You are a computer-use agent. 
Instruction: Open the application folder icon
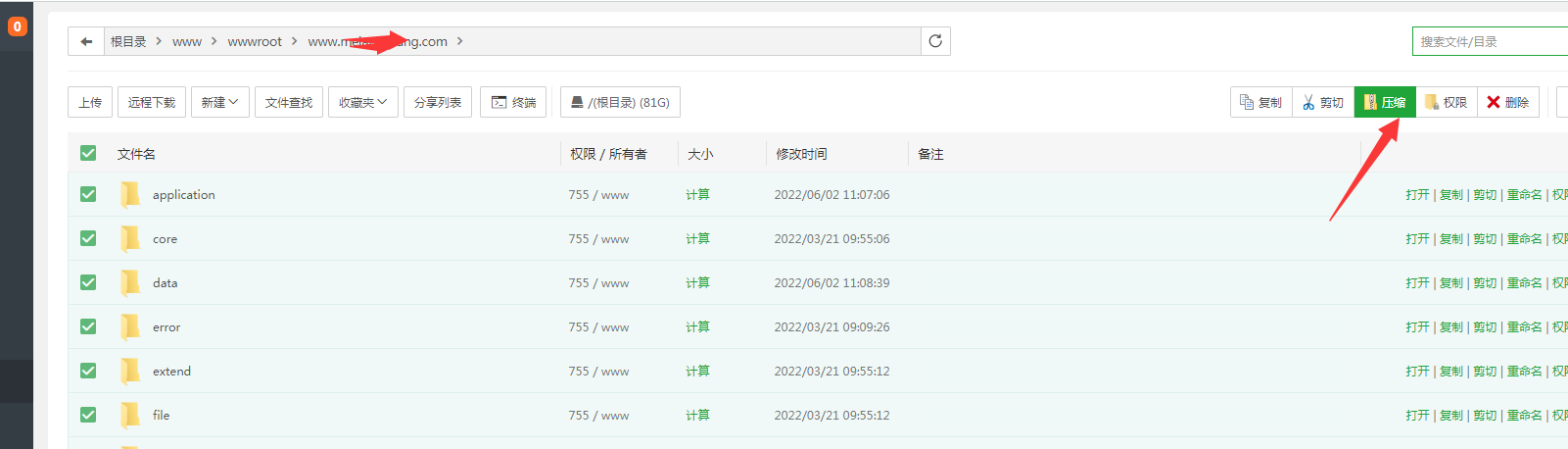click(130, 195)
